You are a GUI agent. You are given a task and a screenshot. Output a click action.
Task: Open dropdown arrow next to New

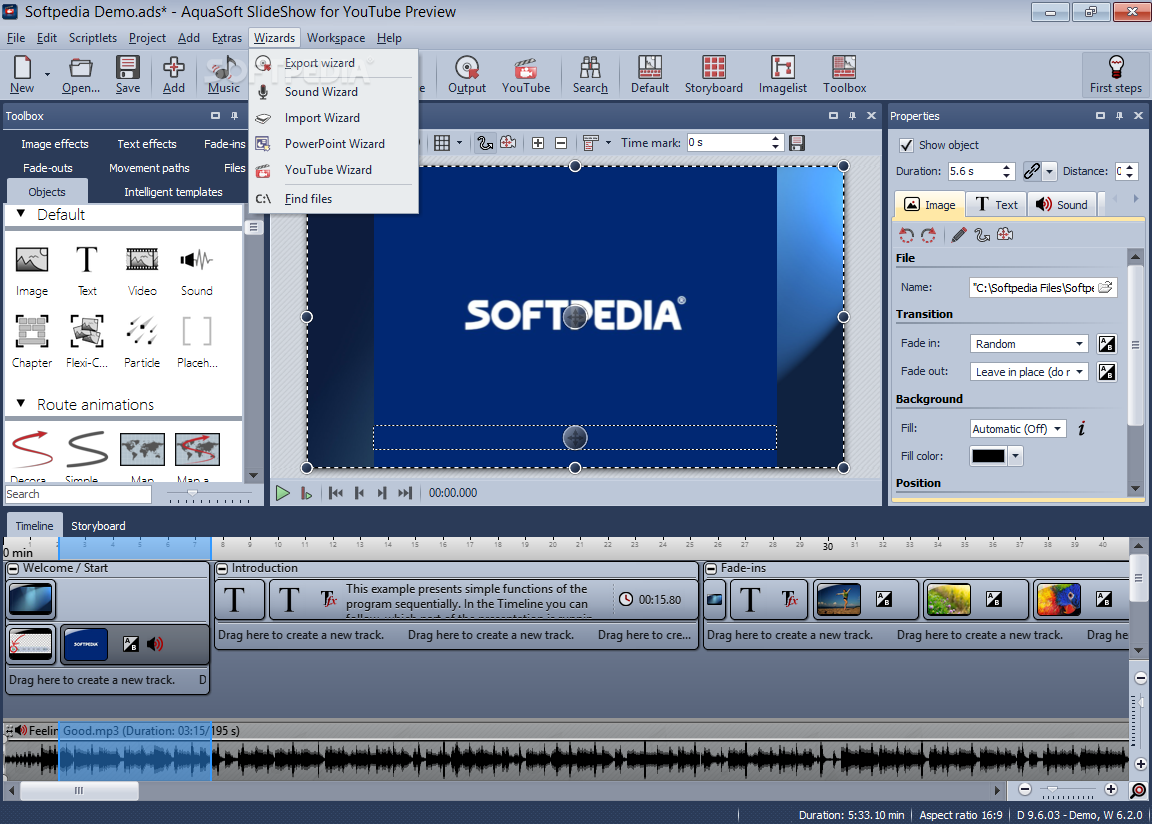(47, 74)
